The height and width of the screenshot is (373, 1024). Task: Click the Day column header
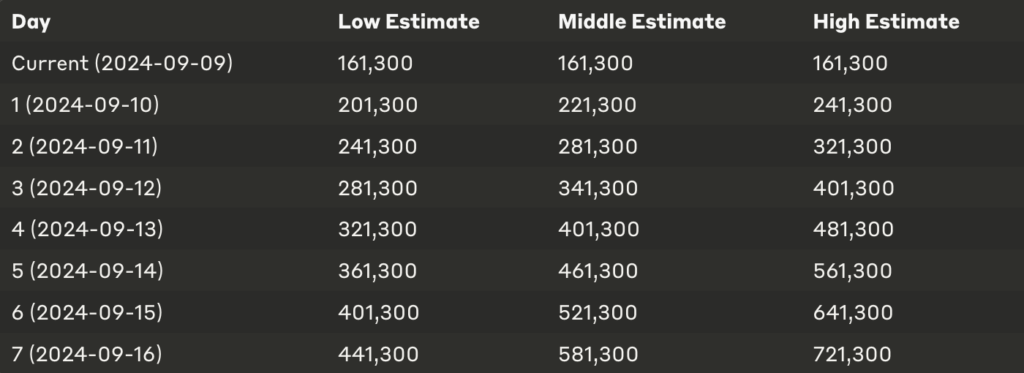(31, 22)
